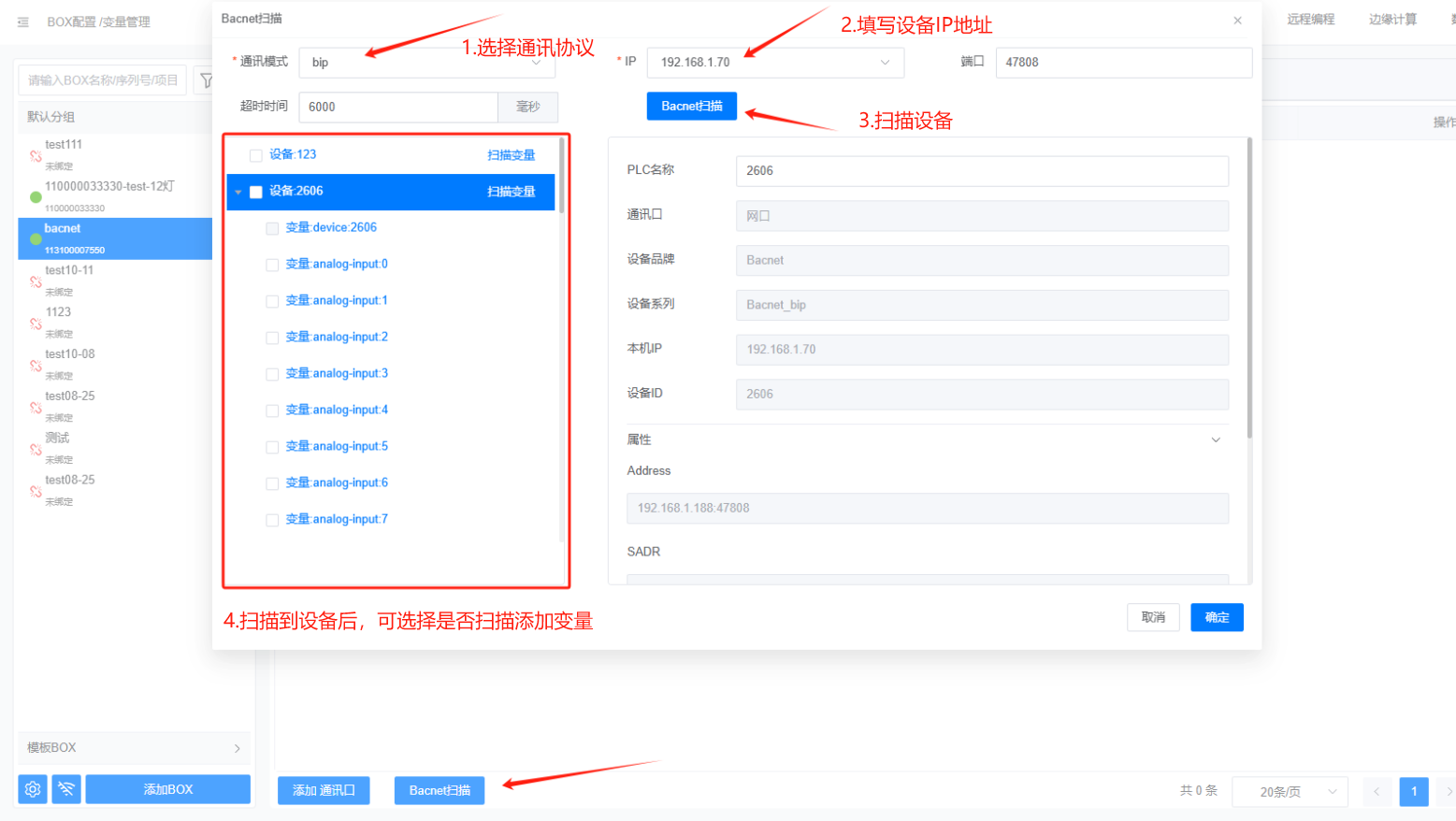The height and width of the screenshot is (821, 1456).
Task: Switch to 远程编程 tab
Action: point(1310,20)
